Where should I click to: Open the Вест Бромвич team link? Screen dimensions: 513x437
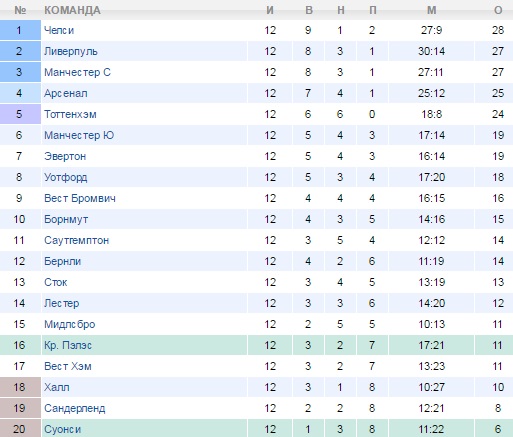tap(80, 198)
